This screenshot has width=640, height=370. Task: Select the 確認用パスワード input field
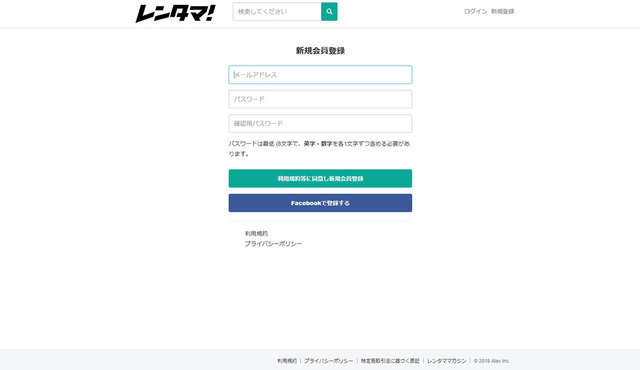click(x=320, y=124)
